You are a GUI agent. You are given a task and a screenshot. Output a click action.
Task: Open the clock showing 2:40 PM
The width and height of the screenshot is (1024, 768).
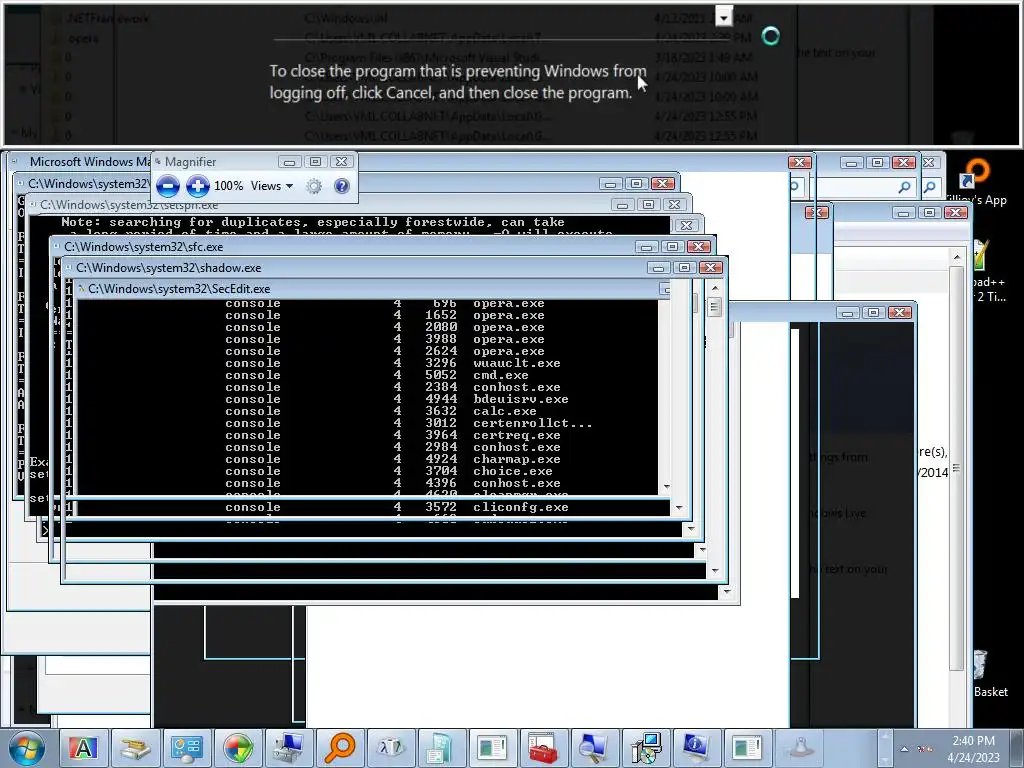(973, 749)
